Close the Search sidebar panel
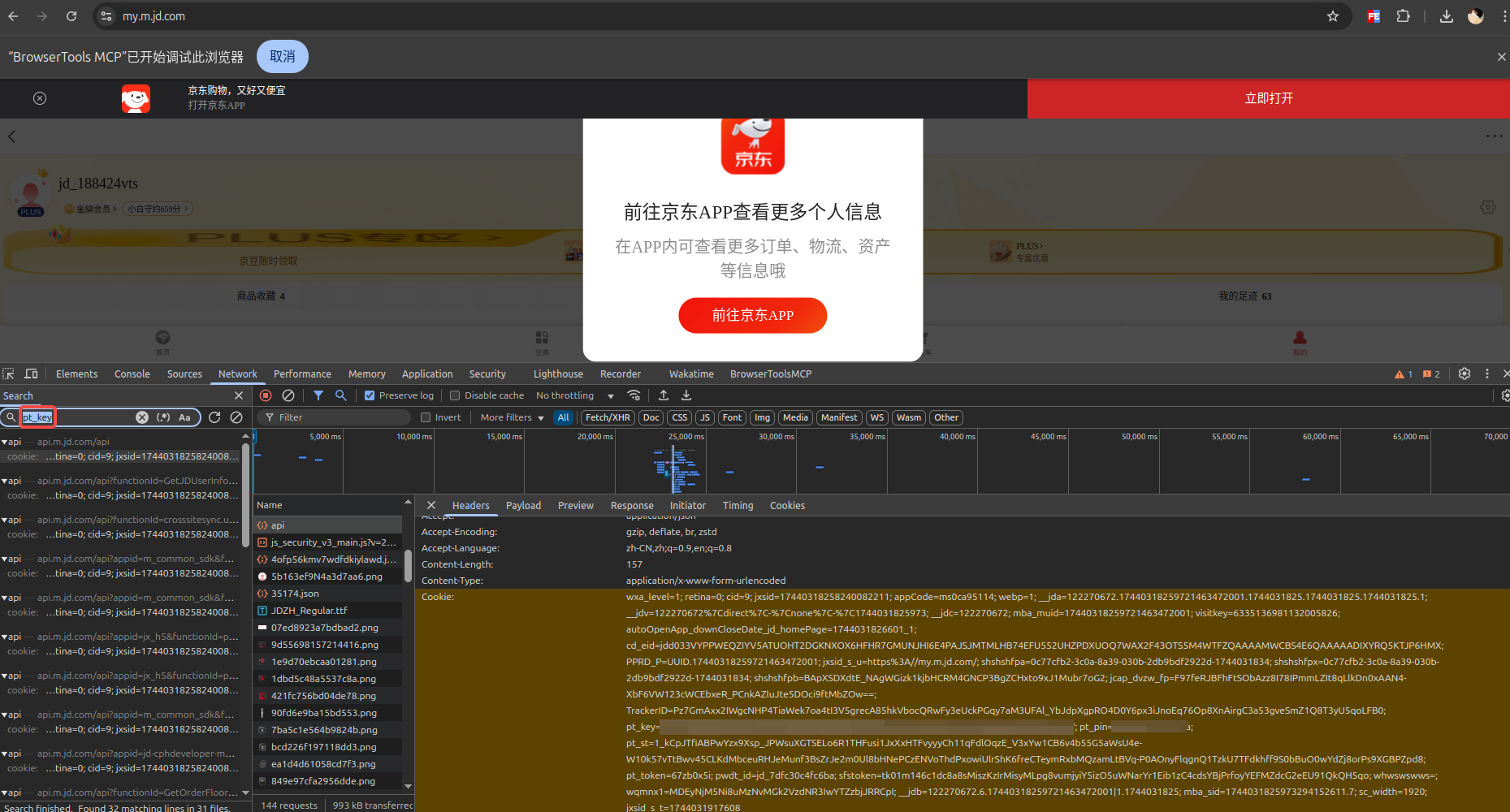The image size is (1510, 812). pyautogui.click(x=239, y=395)
